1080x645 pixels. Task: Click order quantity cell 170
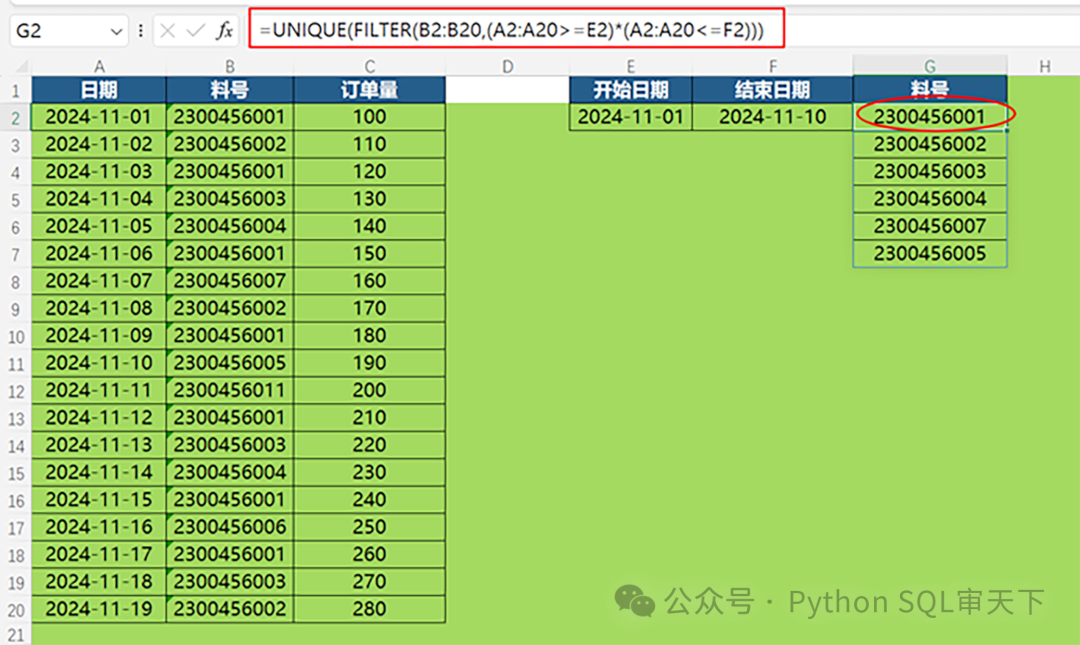[370, 308]
